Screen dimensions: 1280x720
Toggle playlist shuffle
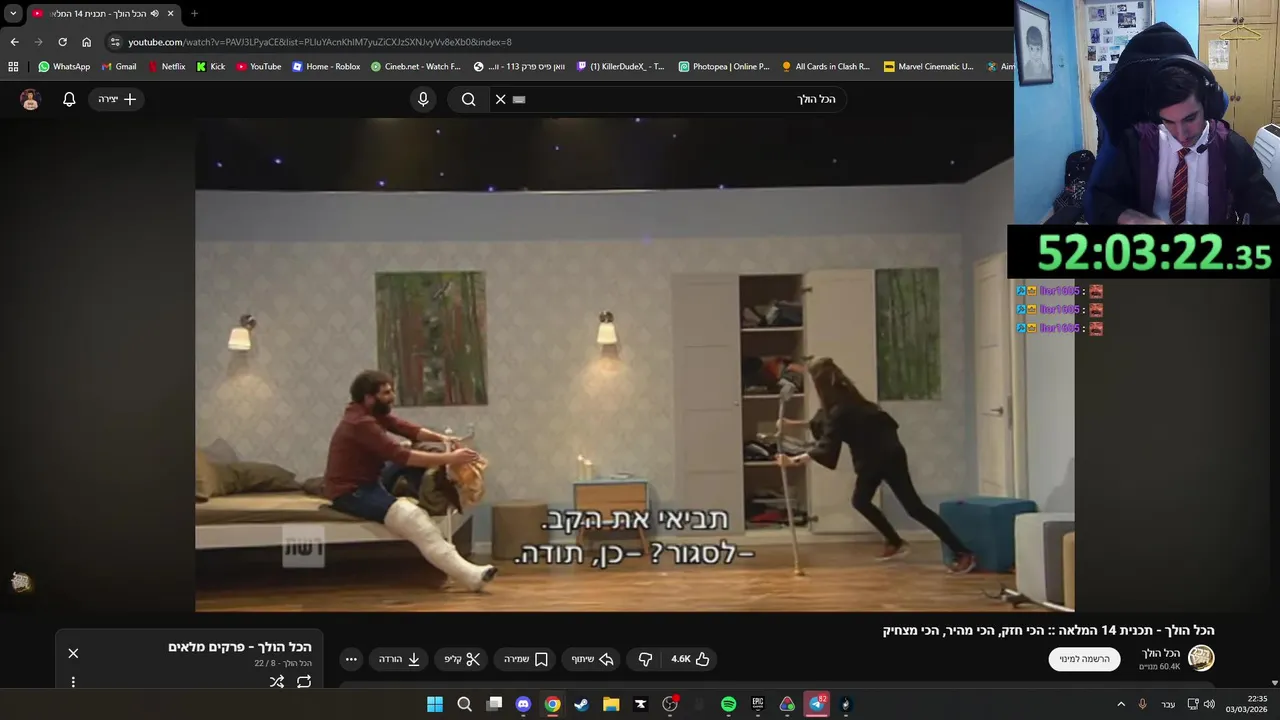coord(277,682)
